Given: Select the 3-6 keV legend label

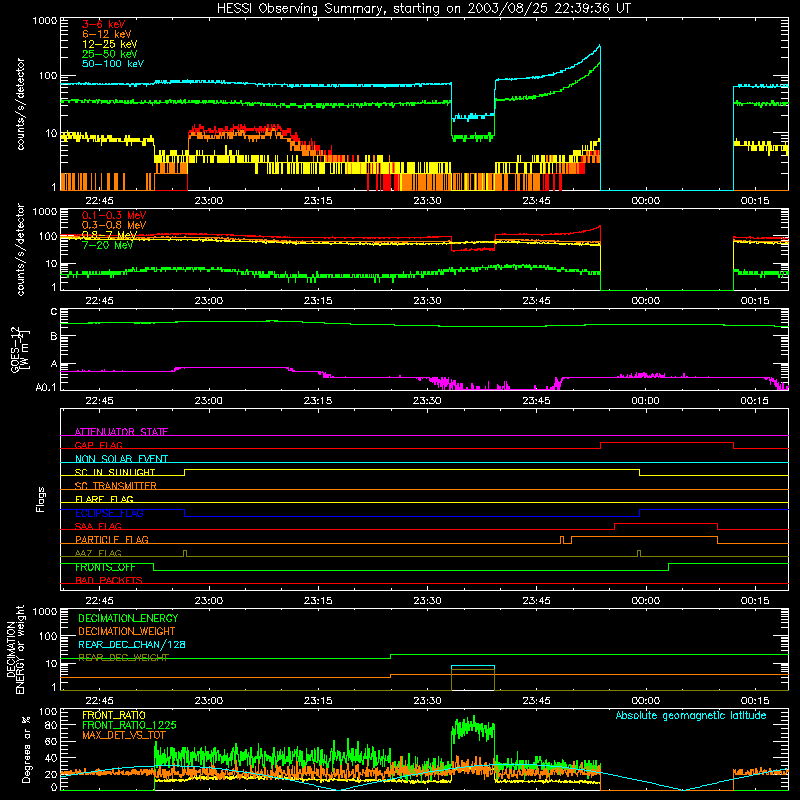Looking at the screenshot, I should 103,24.
